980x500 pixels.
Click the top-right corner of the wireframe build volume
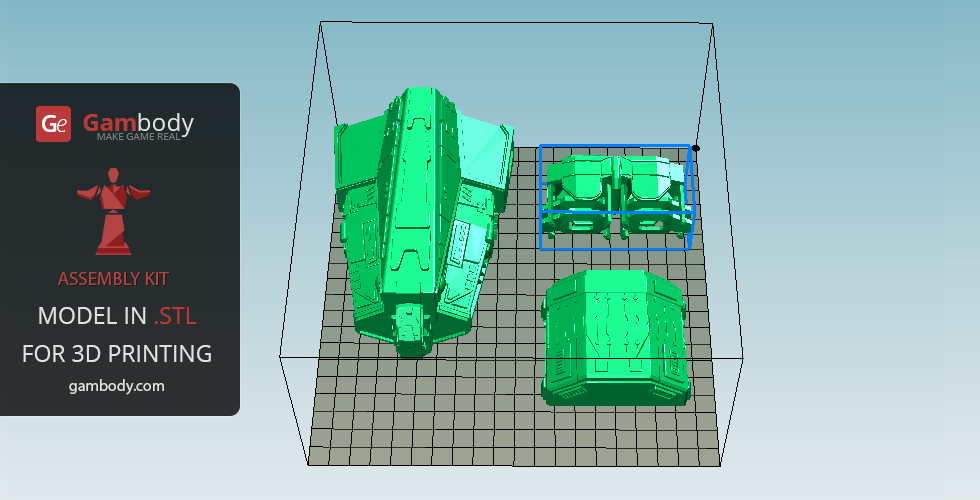point(711,24)
